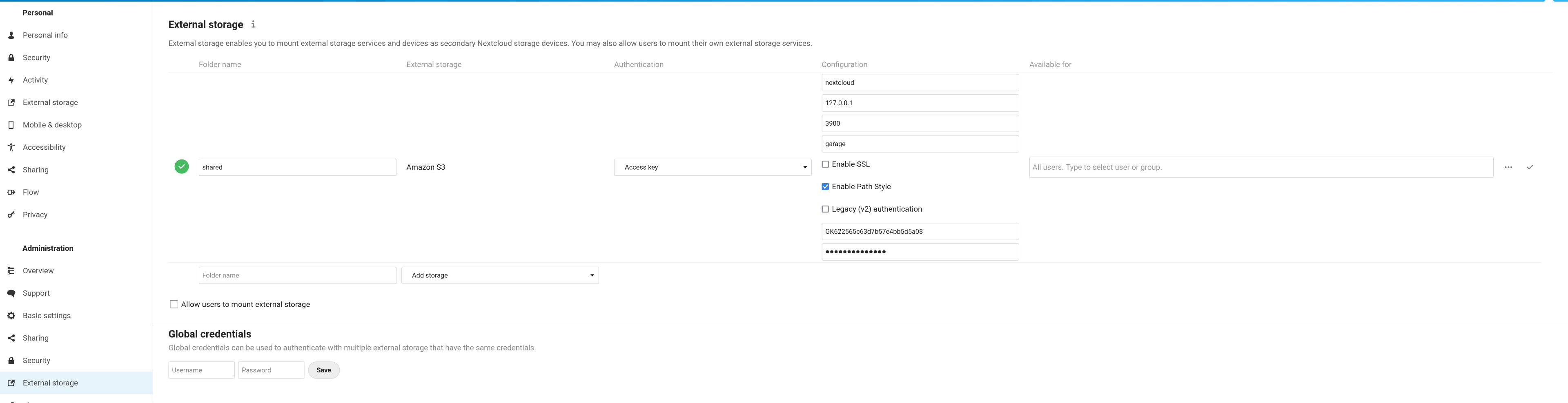Click the Flow icon in personal settings
Screen dimensions: 1568x403
click(11, 192)
